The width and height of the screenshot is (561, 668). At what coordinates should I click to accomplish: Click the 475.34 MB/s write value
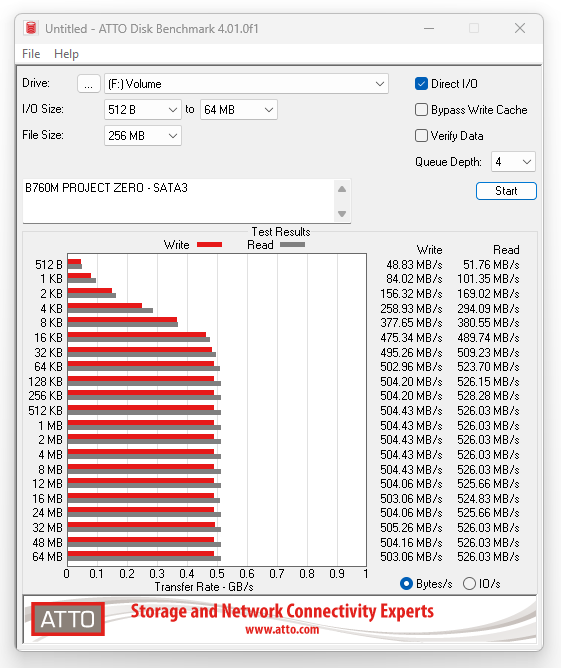click(411, 337)
